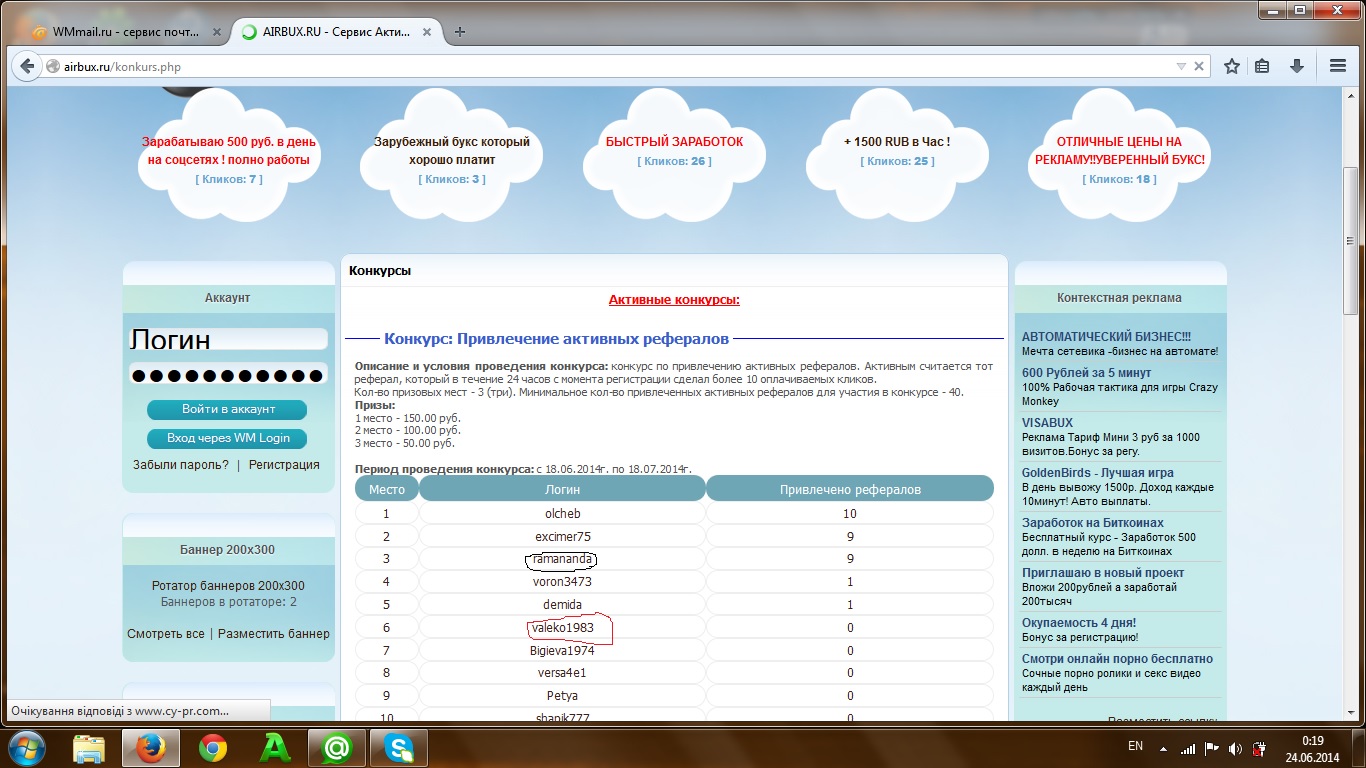Open the downloads arrow icon
This screenshot has height=768, width=1366.
(x=1297, y=66)
